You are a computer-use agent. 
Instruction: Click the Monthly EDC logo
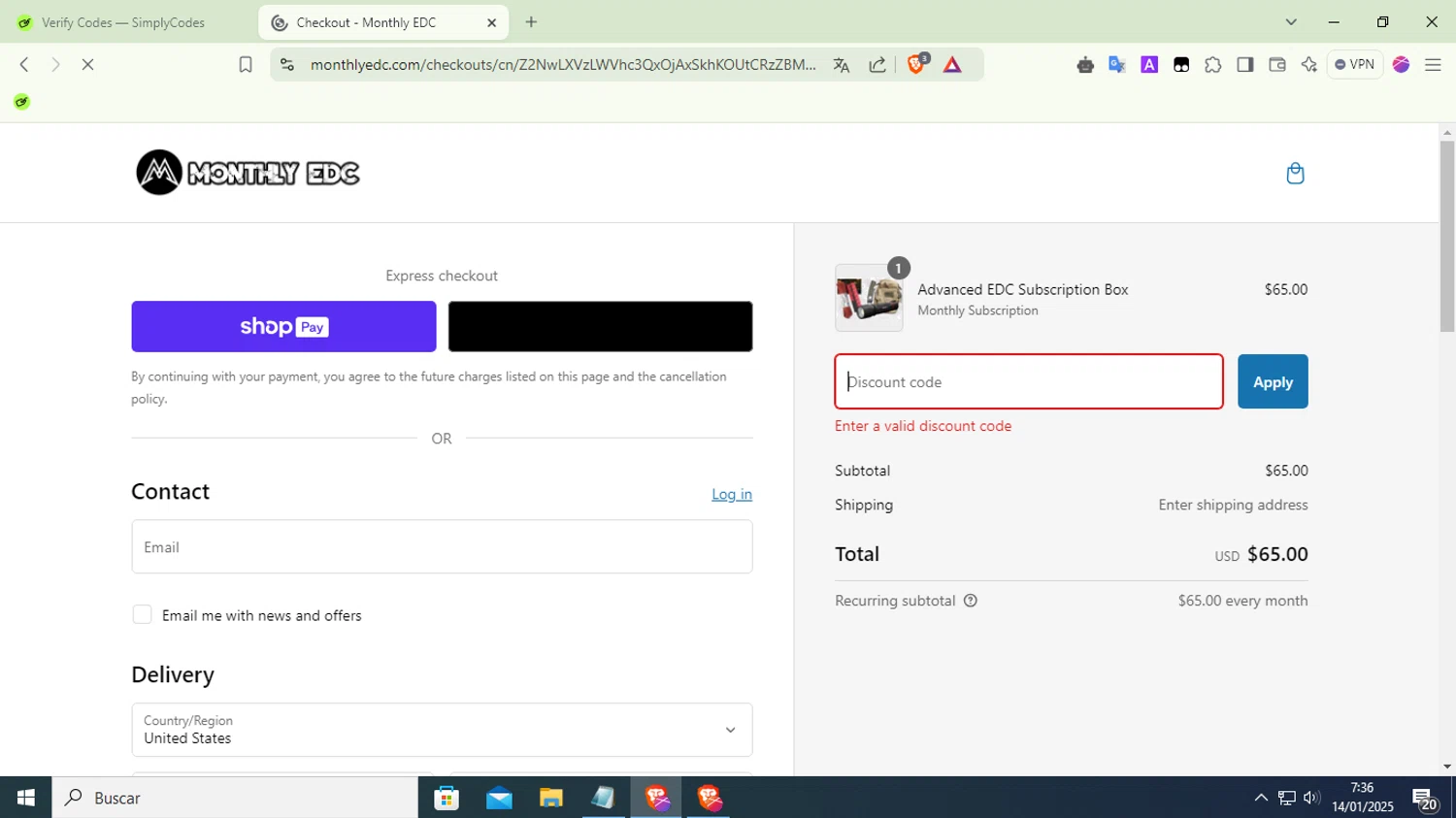click(248, 173)
